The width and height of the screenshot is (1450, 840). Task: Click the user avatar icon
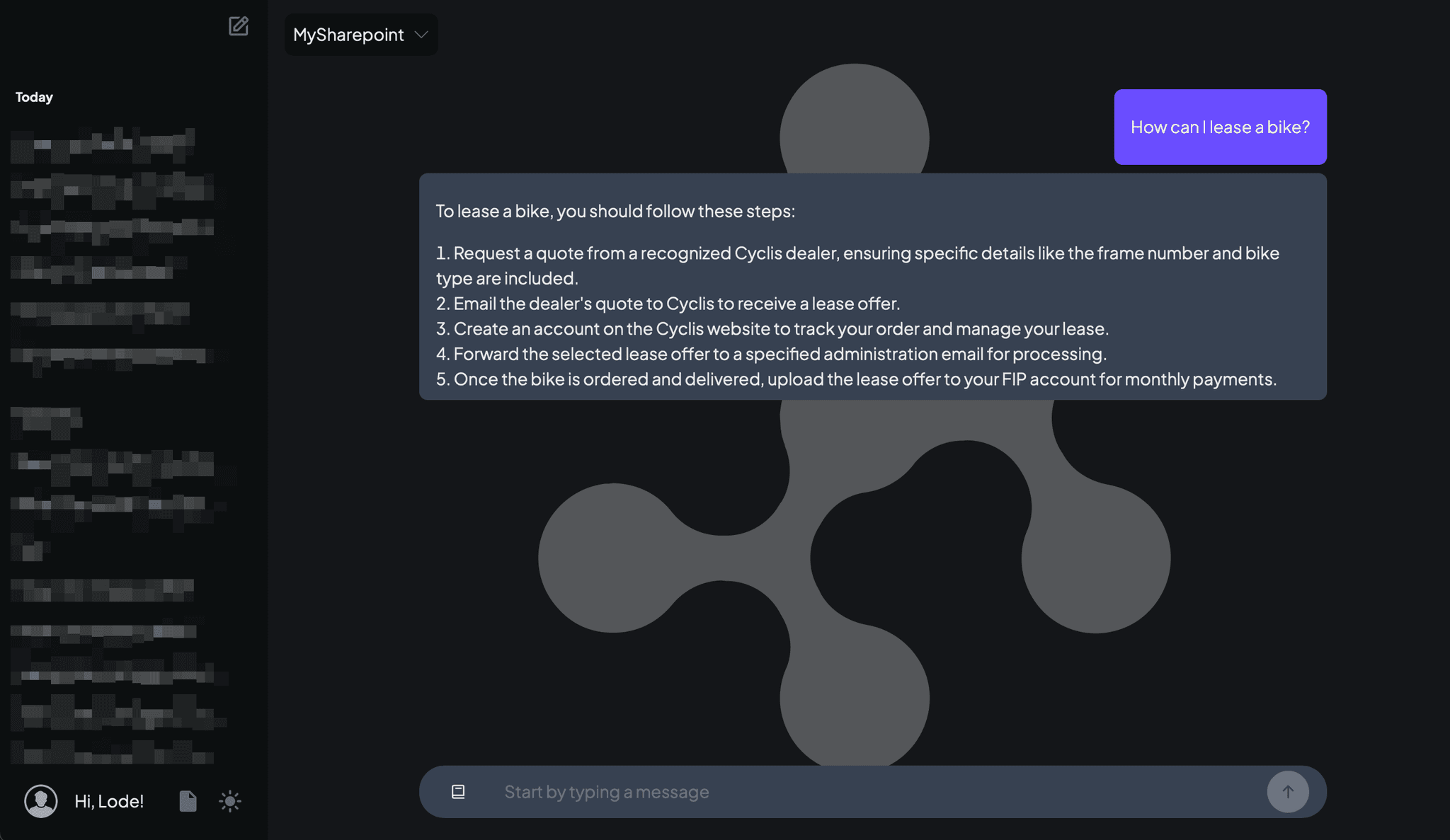click(41, 801)
